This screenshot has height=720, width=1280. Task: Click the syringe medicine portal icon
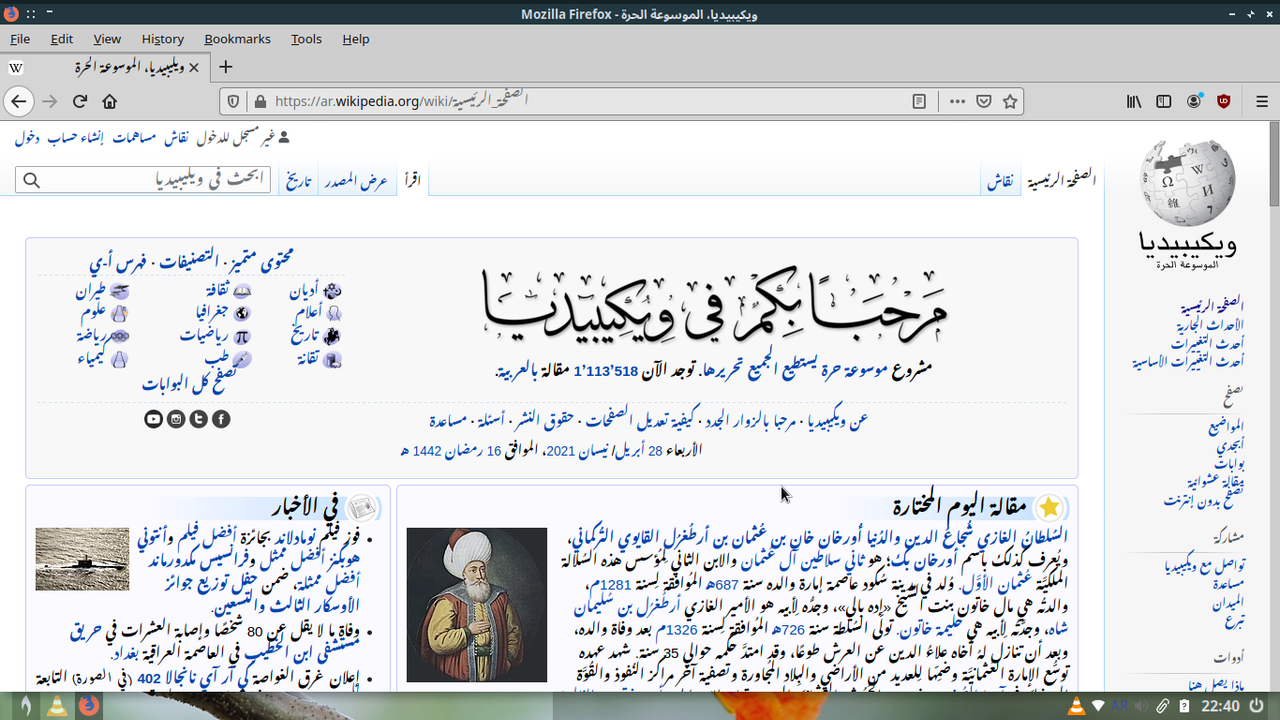click(242, 358)
